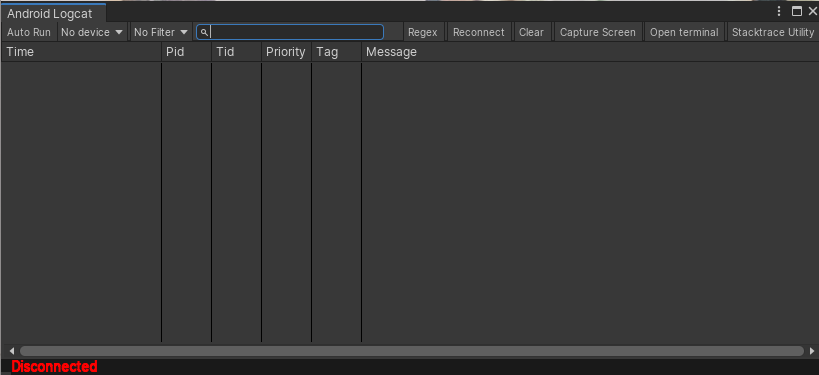This screenshot has height=375, width=819.
Task: Open the Stacktrace Utility
Action: tap(773, 32)
